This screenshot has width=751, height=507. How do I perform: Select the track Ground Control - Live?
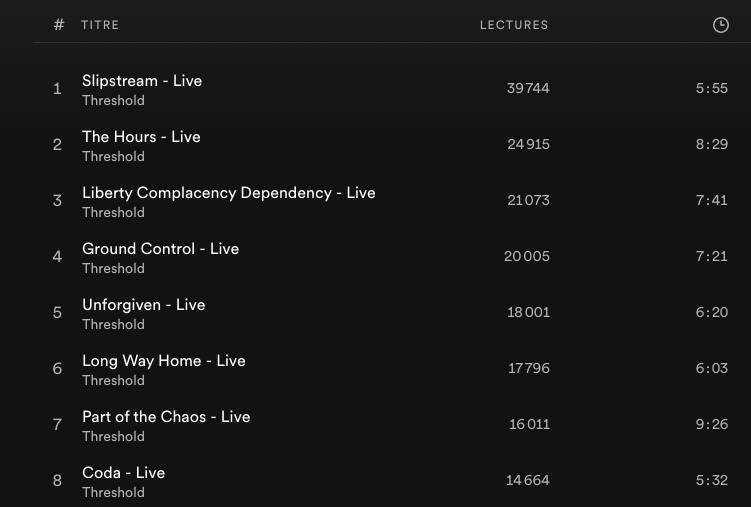point(160,249)
